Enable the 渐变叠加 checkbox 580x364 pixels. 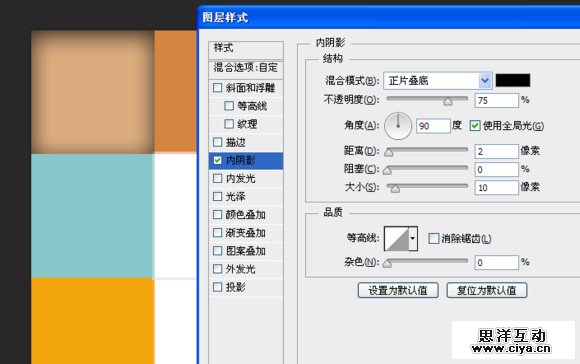pos(218,233)
